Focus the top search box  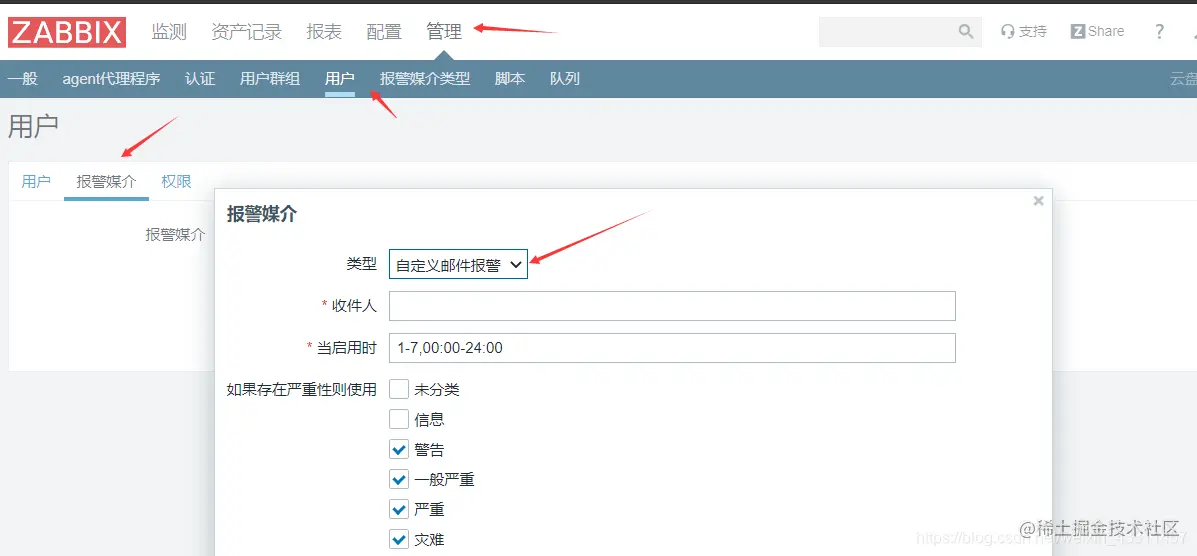tap(888, 31)
